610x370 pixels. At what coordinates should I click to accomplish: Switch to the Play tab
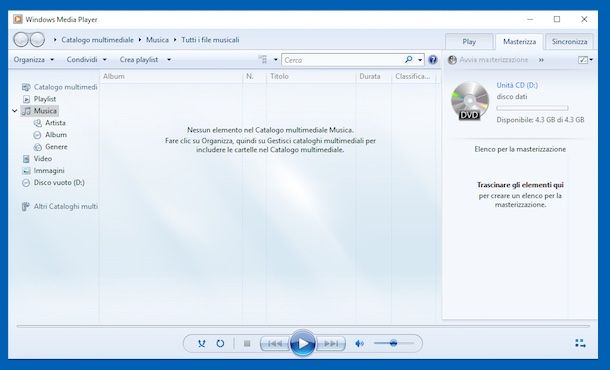[x=469, y=42]
